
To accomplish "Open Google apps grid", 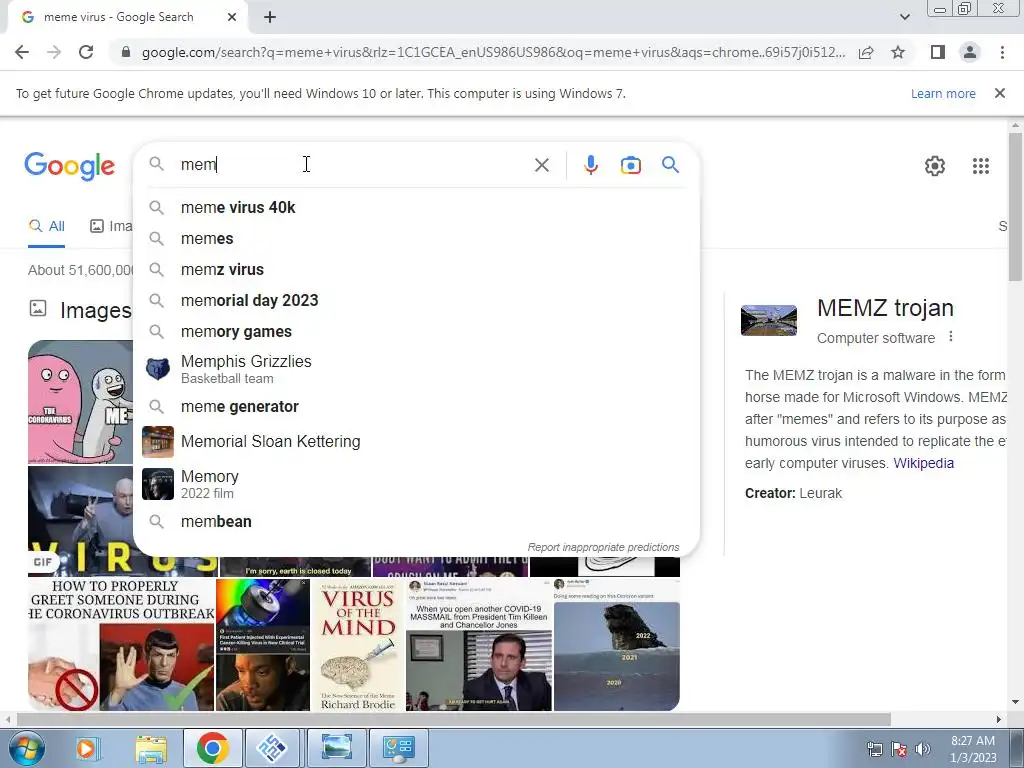I will pos(980,166).
